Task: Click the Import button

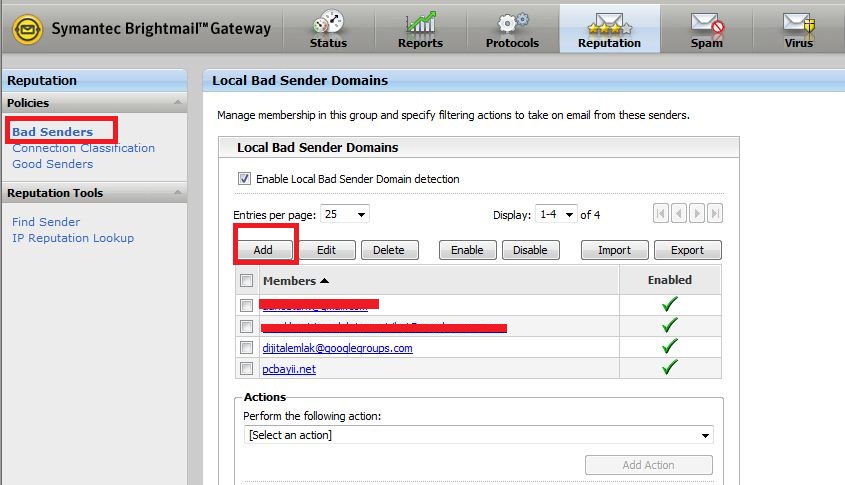Action: click(x=614, y=250)
